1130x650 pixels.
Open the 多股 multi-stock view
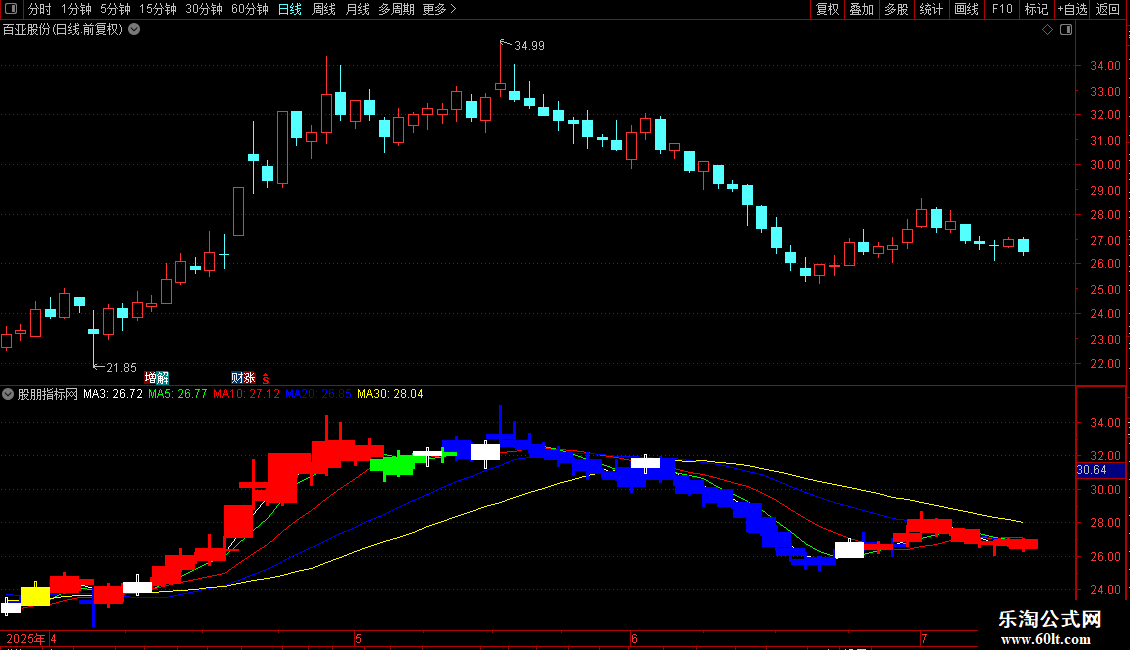(897, 9)
